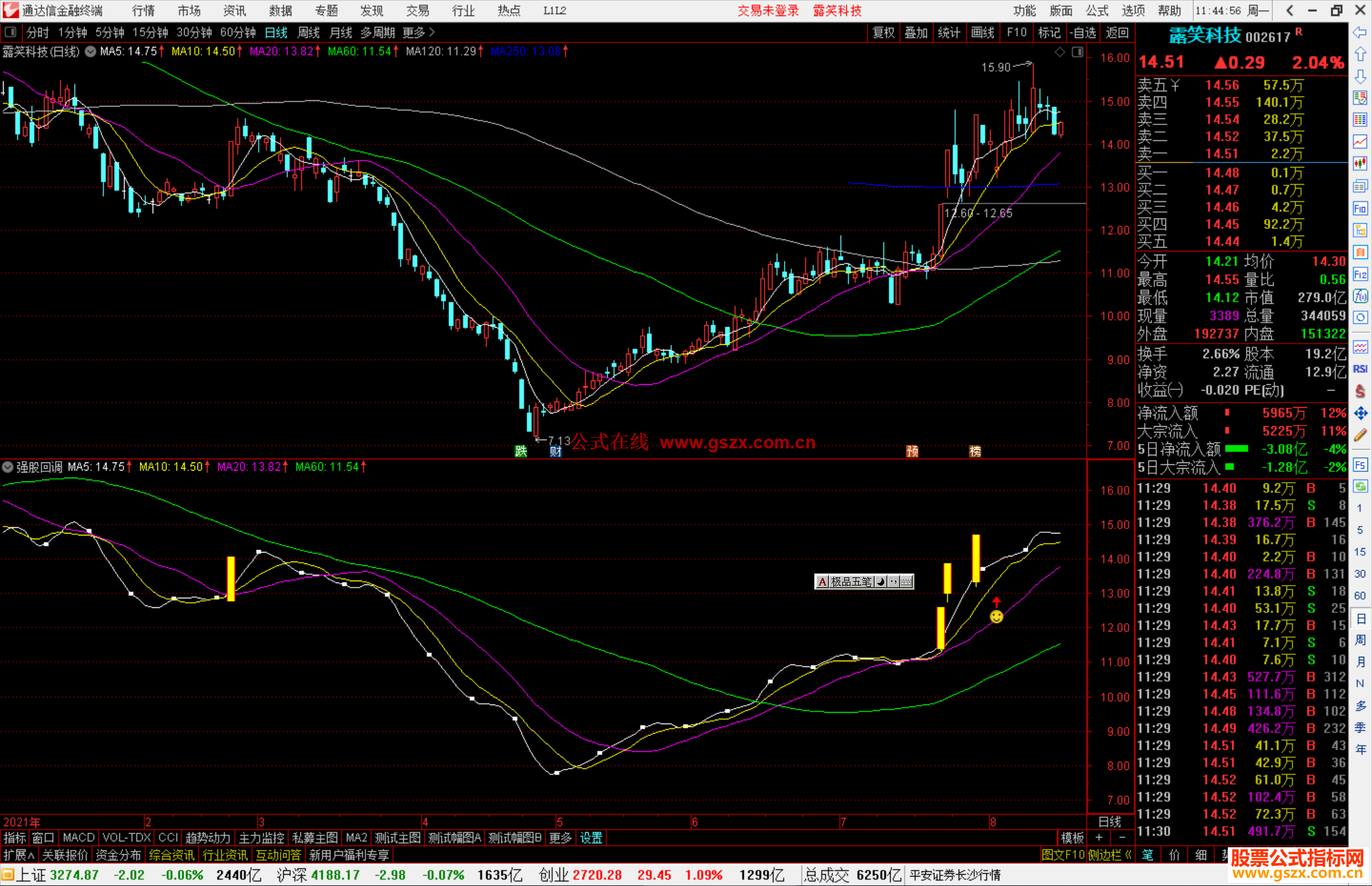Open the candlestick chart icon in sidebar
The height and width of the screenshot is (886, 1372).
[x=1360, y=164]
